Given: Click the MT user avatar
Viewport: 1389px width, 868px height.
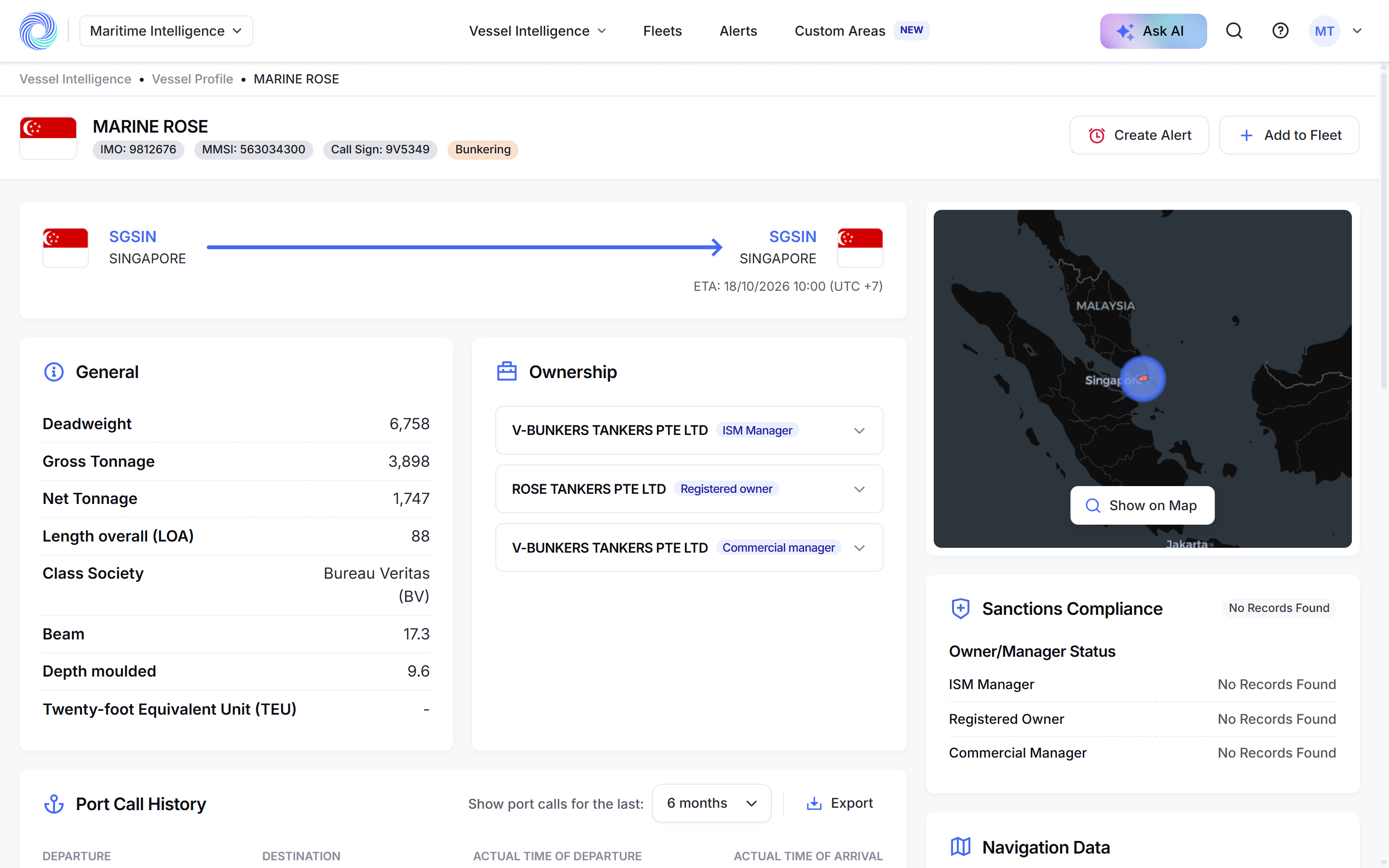Looking at the screenshot, I should coord(1324,31).
